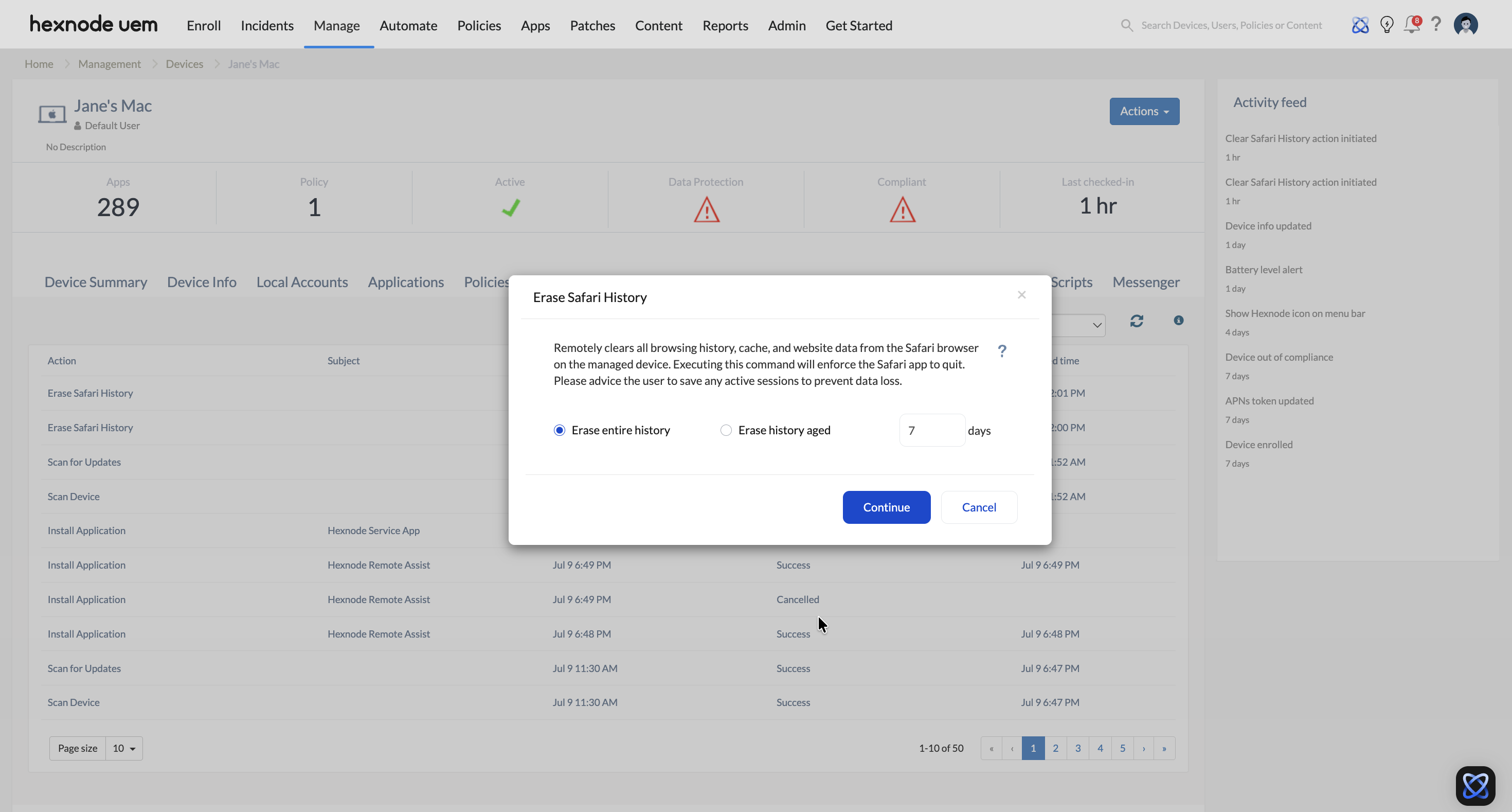Image resolution: width=1512 pixels, height=812 pixels.
Task: Click the info icon beside refresh
Action: click(x=1178, y=320)
